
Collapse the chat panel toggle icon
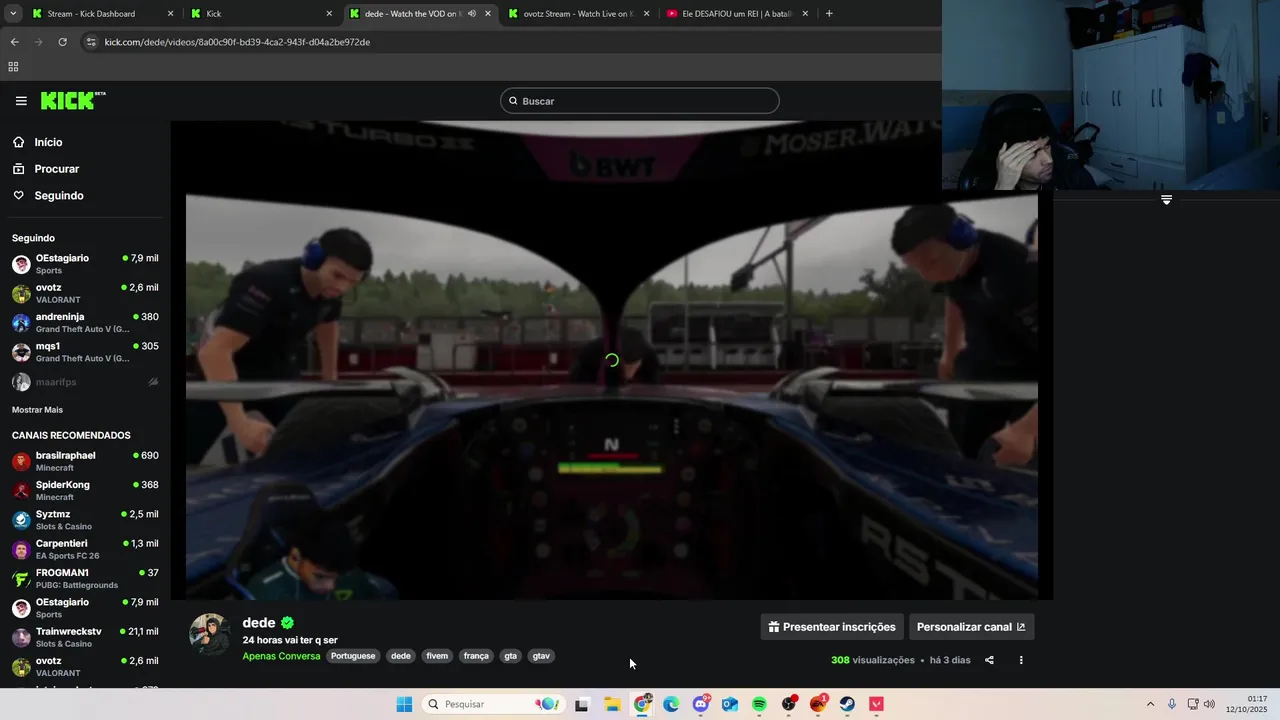(x=1166, y=200)
